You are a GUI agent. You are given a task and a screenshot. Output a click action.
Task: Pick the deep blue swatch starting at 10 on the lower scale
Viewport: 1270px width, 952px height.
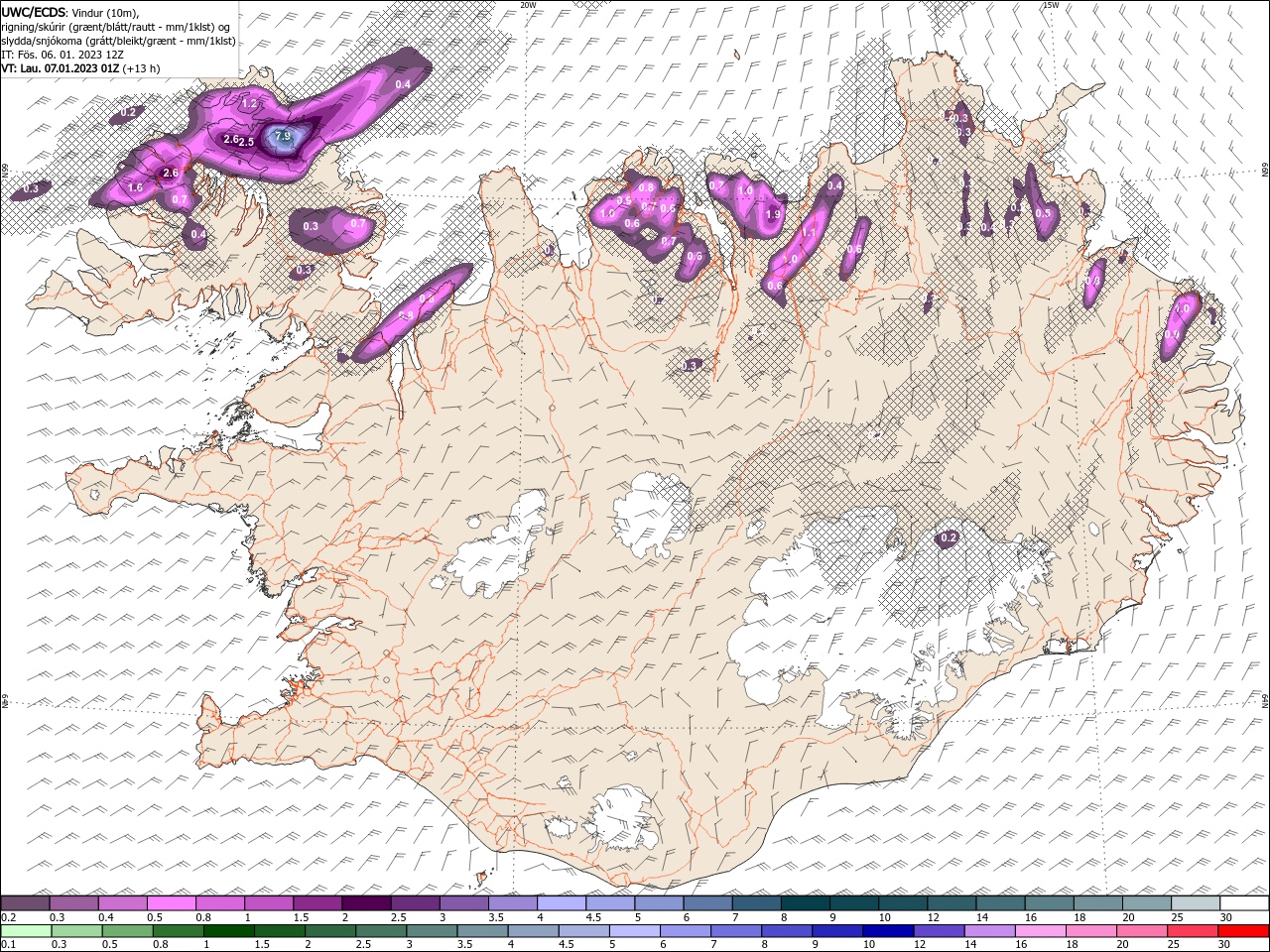click(x=888, y=930)
